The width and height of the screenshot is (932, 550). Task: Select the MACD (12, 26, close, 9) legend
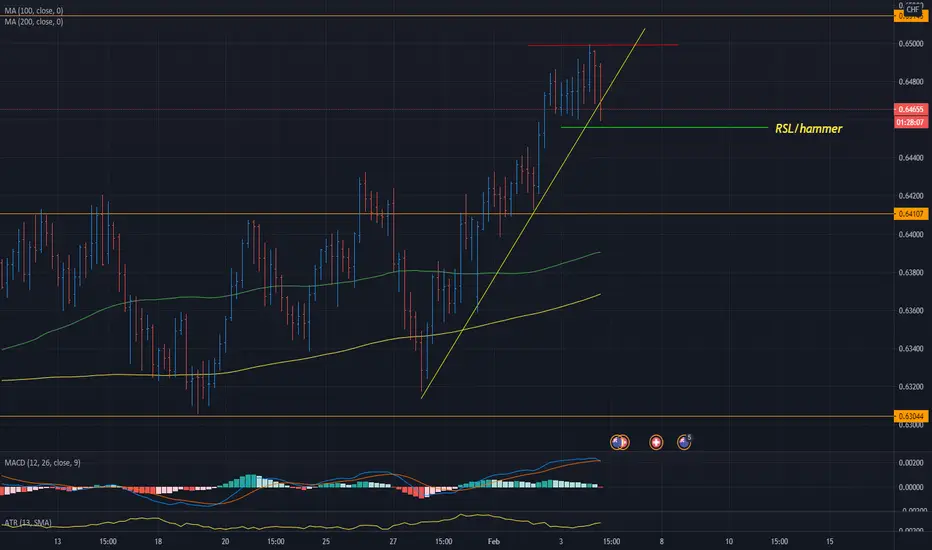coord(42,463)
